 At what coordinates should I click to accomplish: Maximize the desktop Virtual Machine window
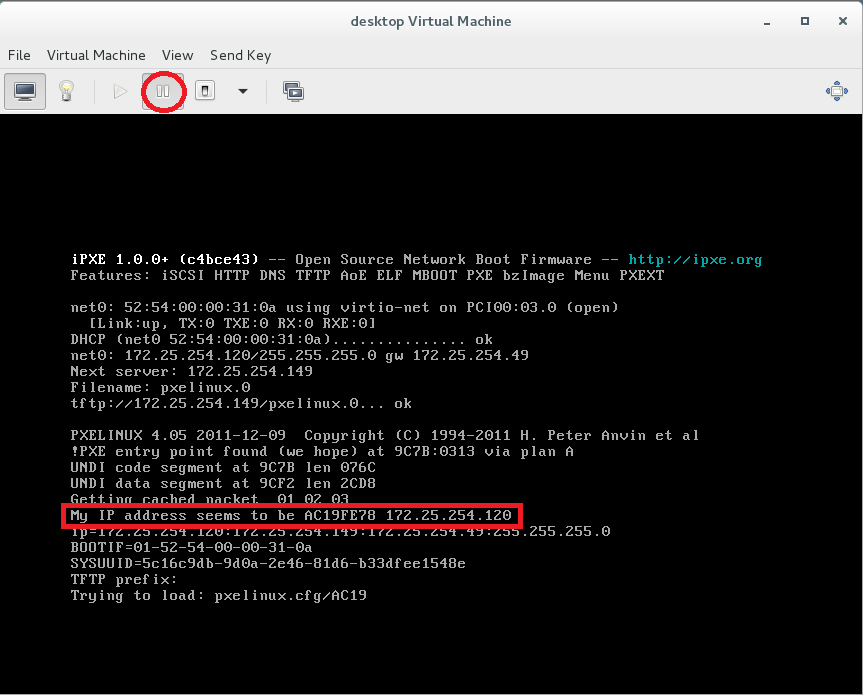(805, 21)
